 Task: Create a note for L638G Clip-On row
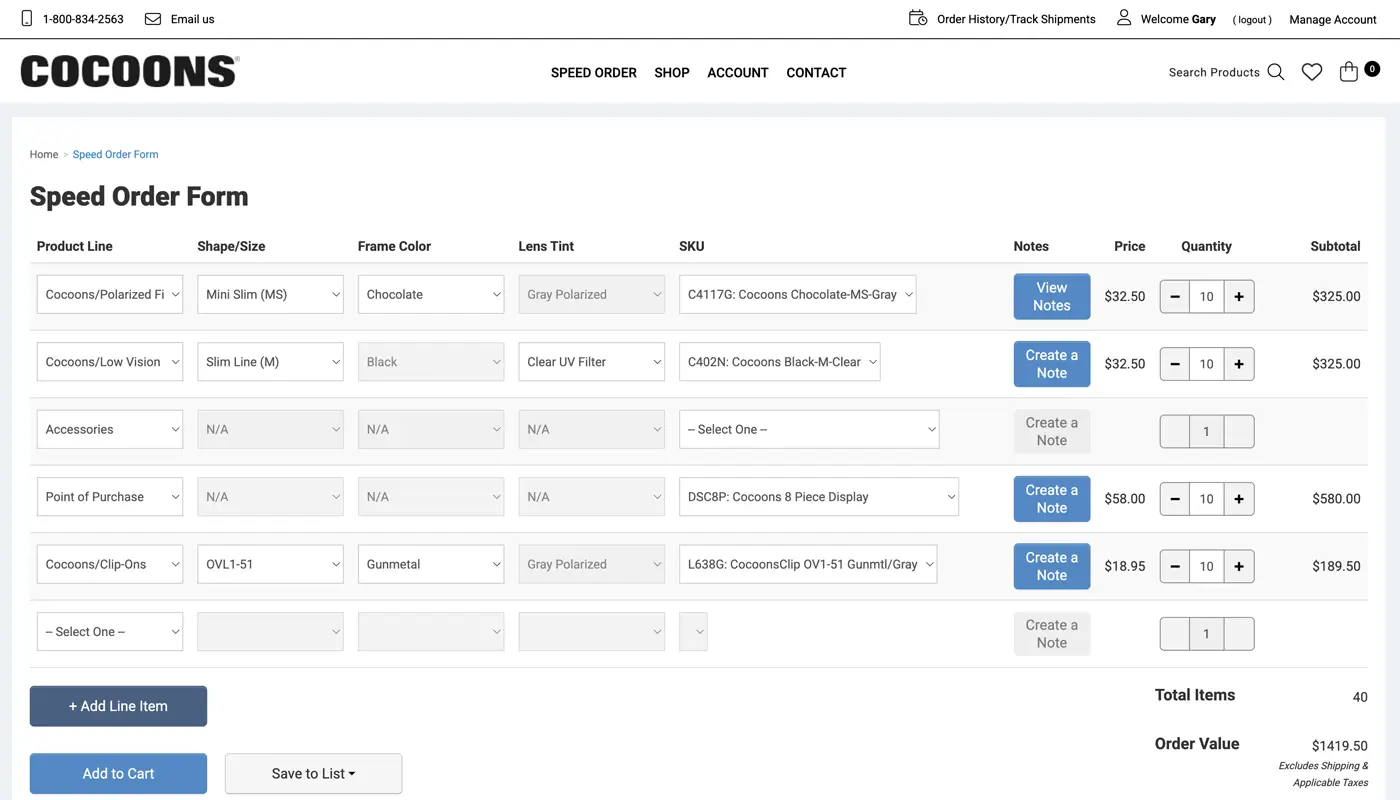[x=1052, y=566]
